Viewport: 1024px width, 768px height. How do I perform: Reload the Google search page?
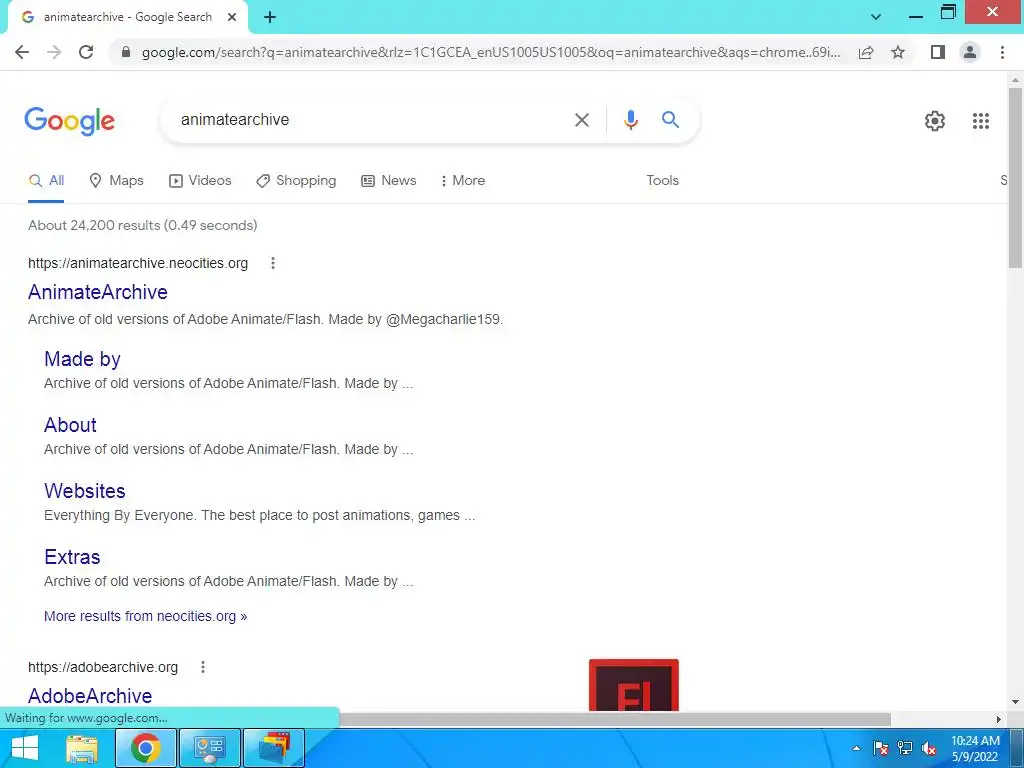coord(86,52)
